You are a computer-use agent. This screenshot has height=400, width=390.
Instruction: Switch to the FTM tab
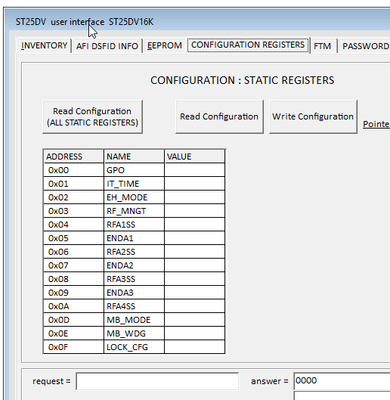pos(322,46)
